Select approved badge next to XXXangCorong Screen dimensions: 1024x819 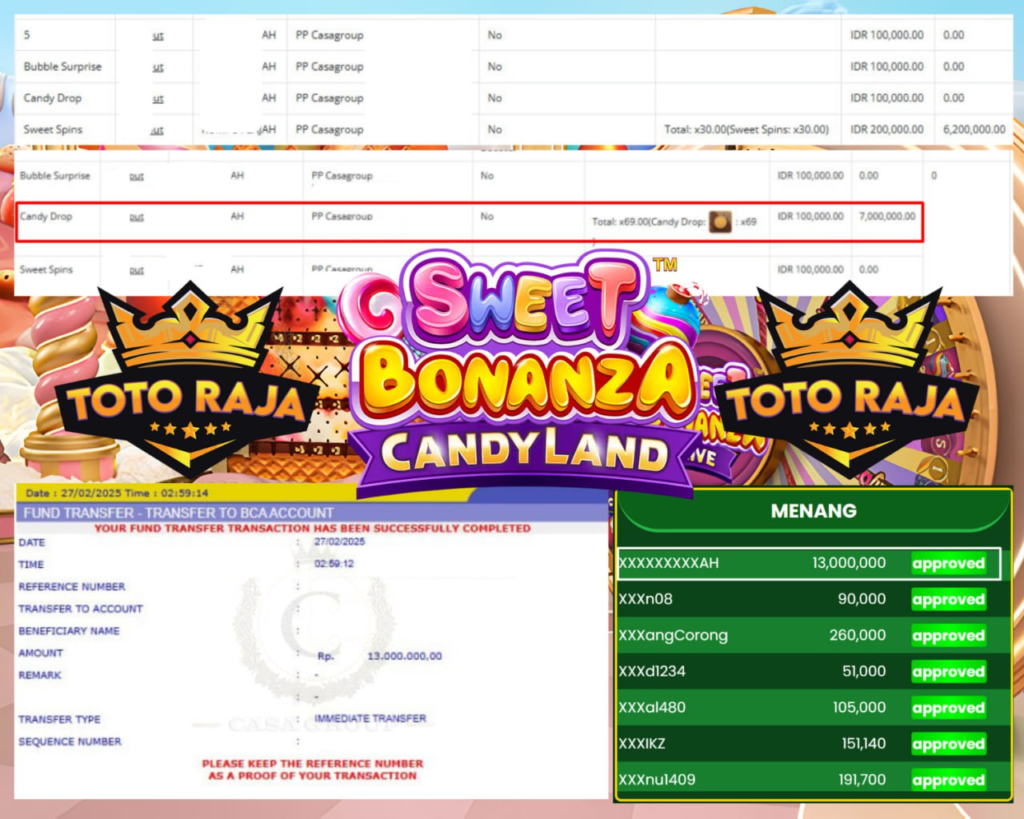948,635
